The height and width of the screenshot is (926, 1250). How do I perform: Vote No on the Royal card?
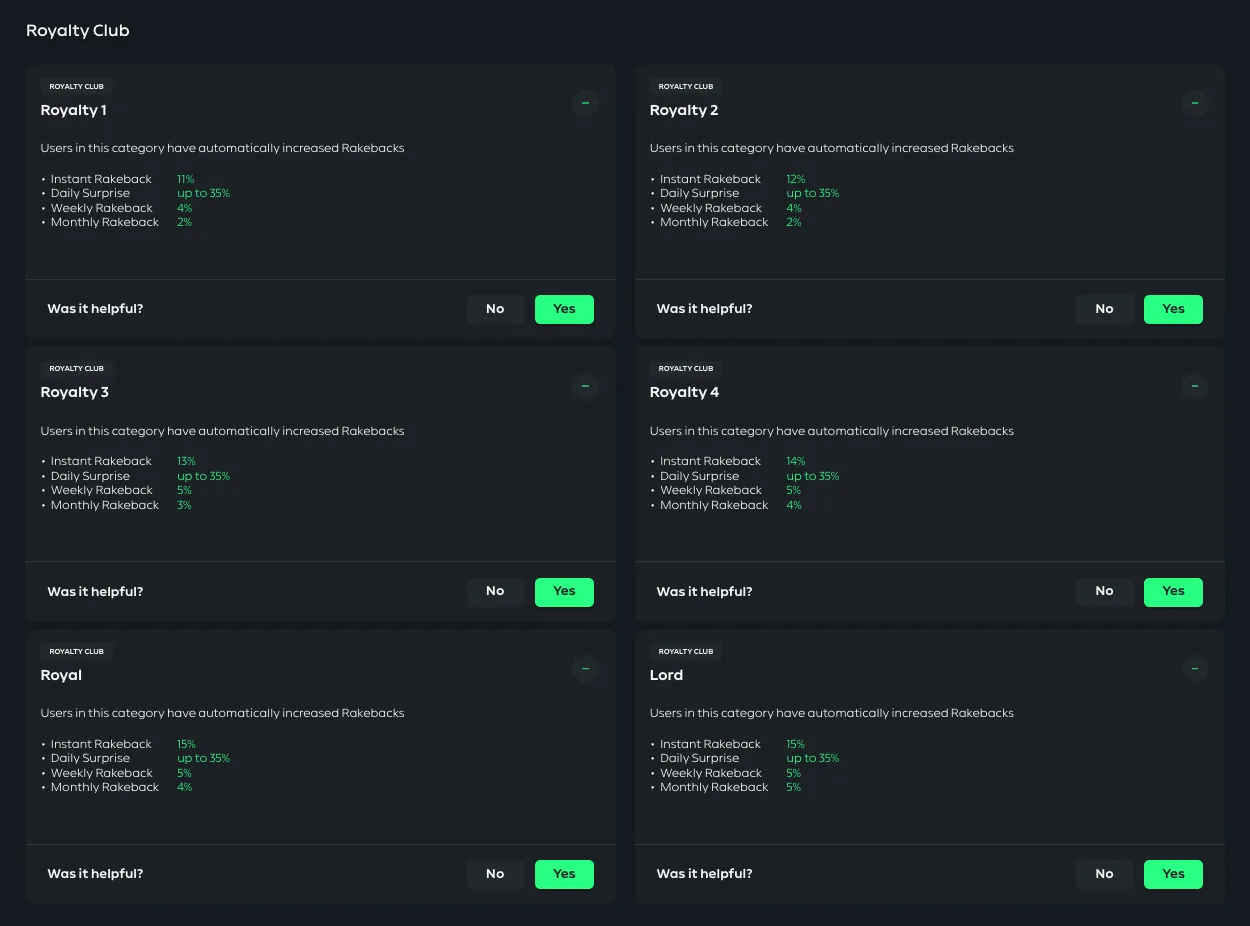point(495,874)
